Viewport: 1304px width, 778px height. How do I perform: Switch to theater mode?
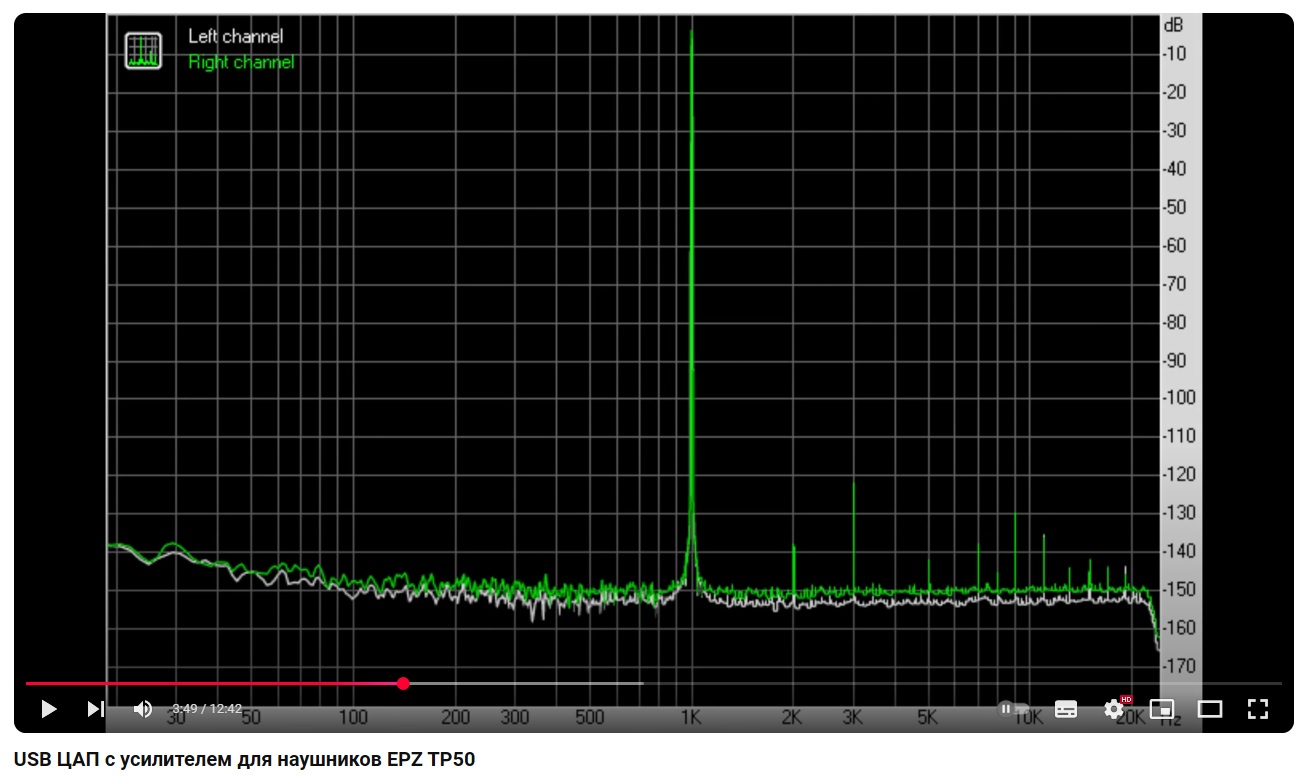tap(1210, 709)
